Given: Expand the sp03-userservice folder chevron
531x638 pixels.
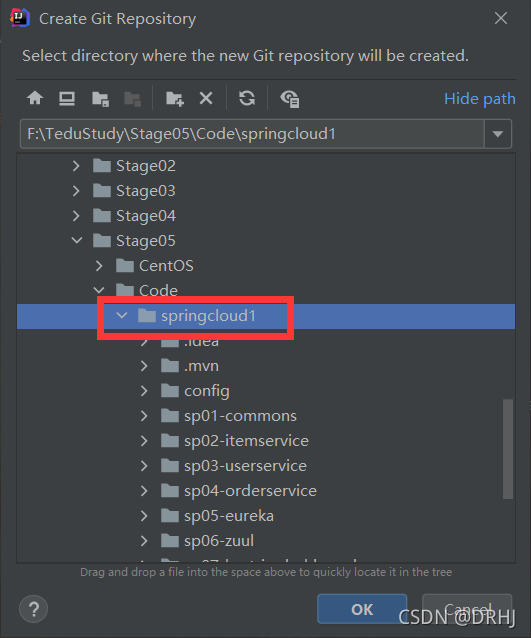Looking at the screenshot, I should pos(144,466).
